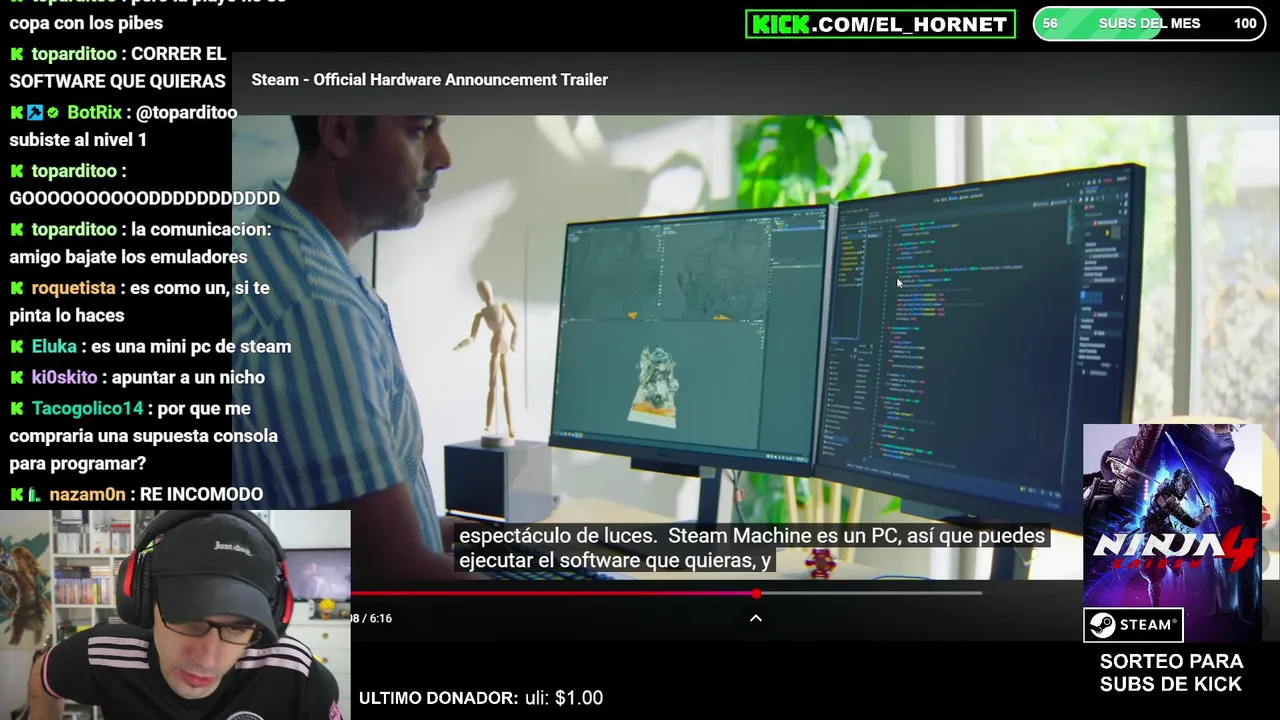1280x720 pixels.
Task: Click the number 56 in the subs counter
Action: pyautogui.click(x=1050, y=24)
